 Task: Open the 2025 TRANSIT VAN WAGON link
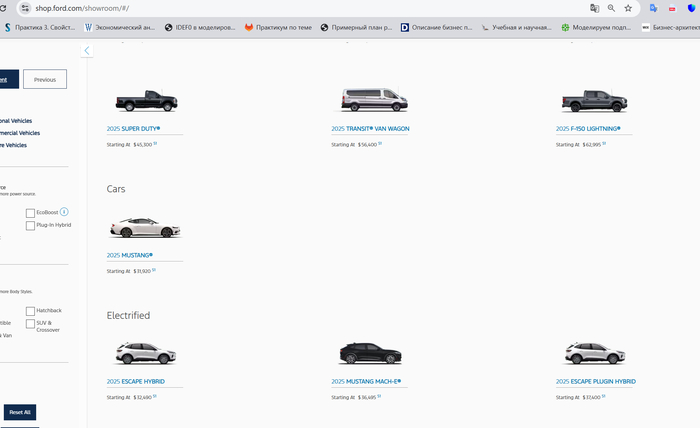coord(370,129)
